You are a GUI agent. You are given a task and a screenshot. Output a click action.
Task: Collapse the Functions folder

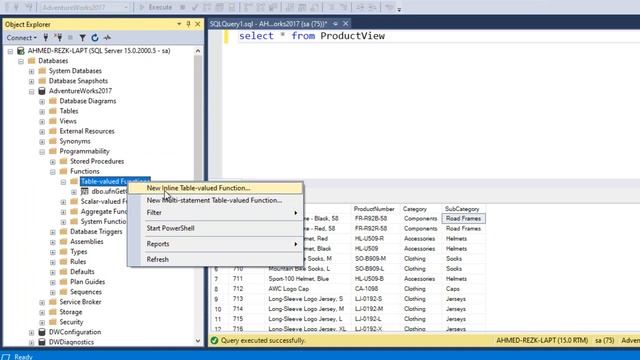53,172
